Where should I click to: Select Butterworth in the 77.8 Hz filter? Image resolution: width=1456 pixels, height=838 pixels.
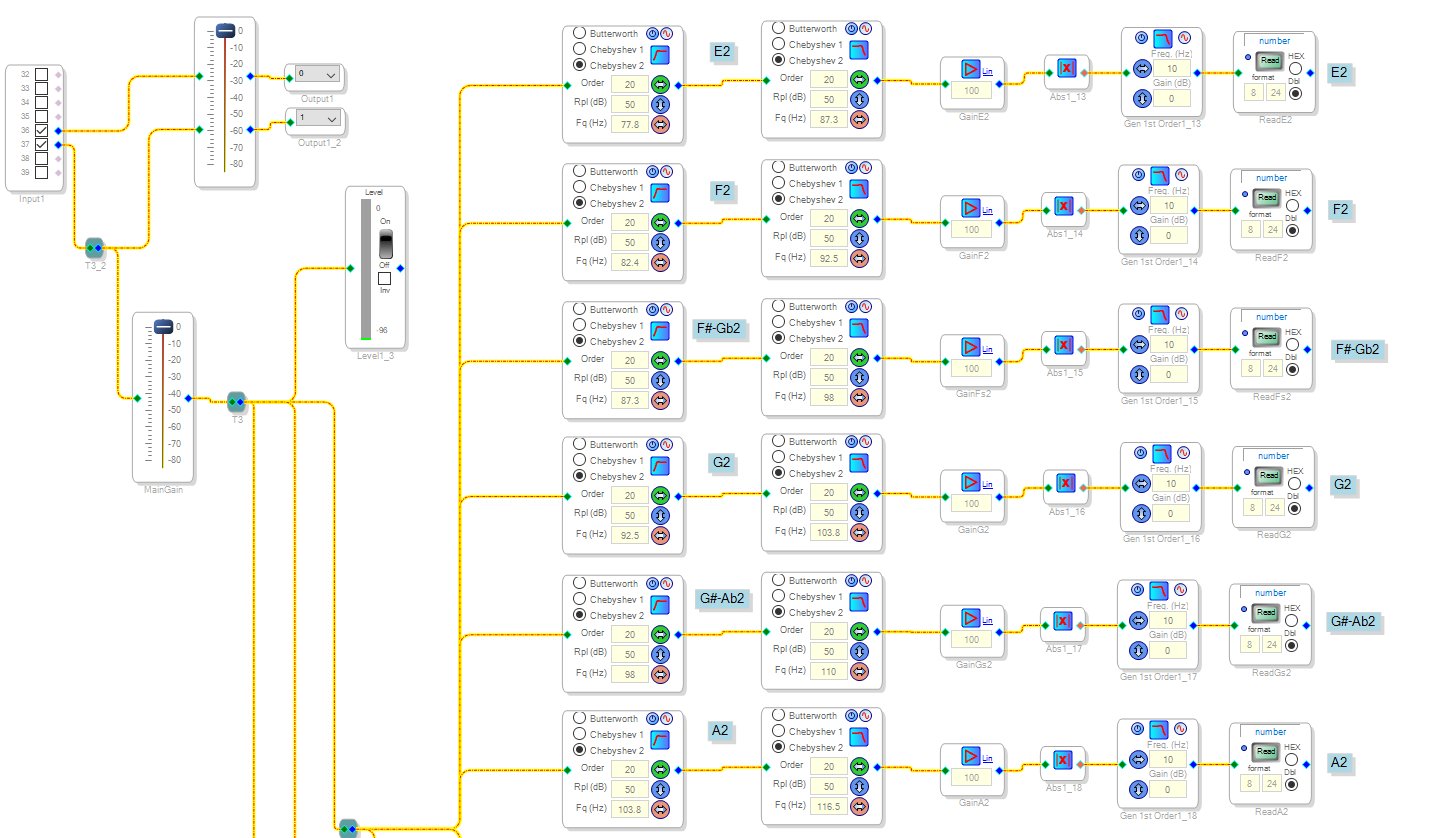pyautogui.click(x=579, y=33)
